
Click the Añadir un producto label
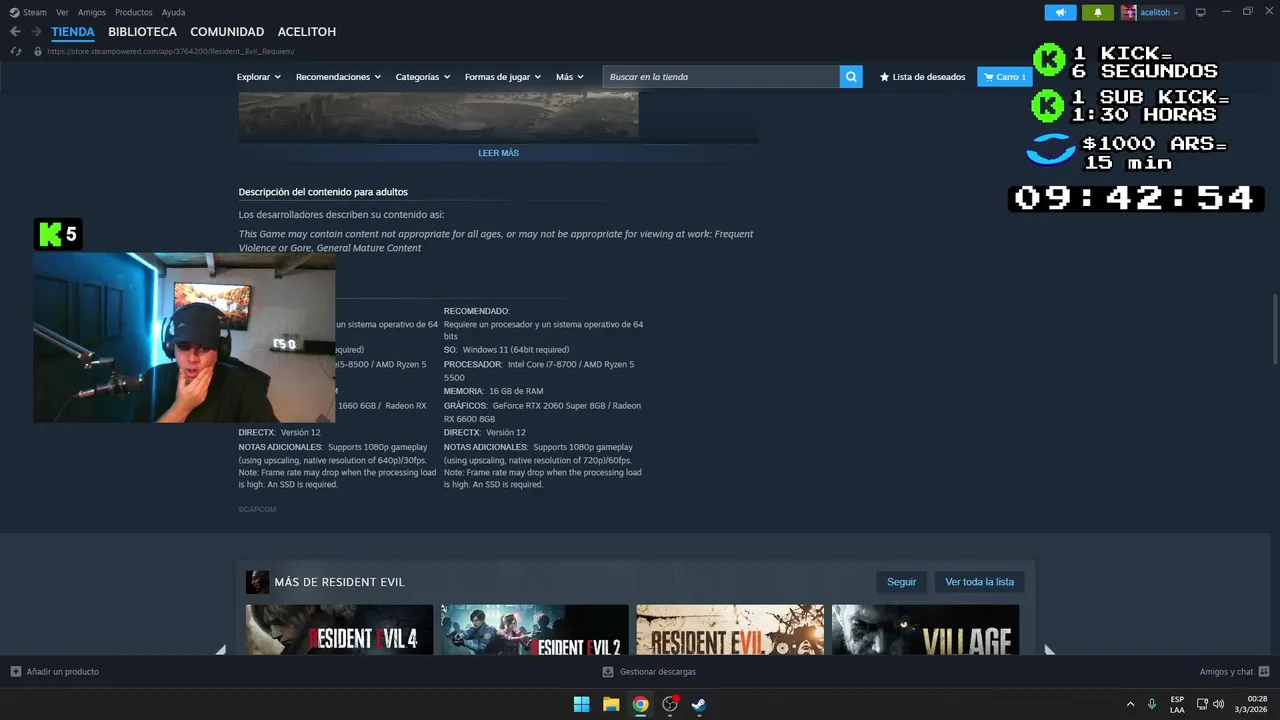tap(62, 672)
